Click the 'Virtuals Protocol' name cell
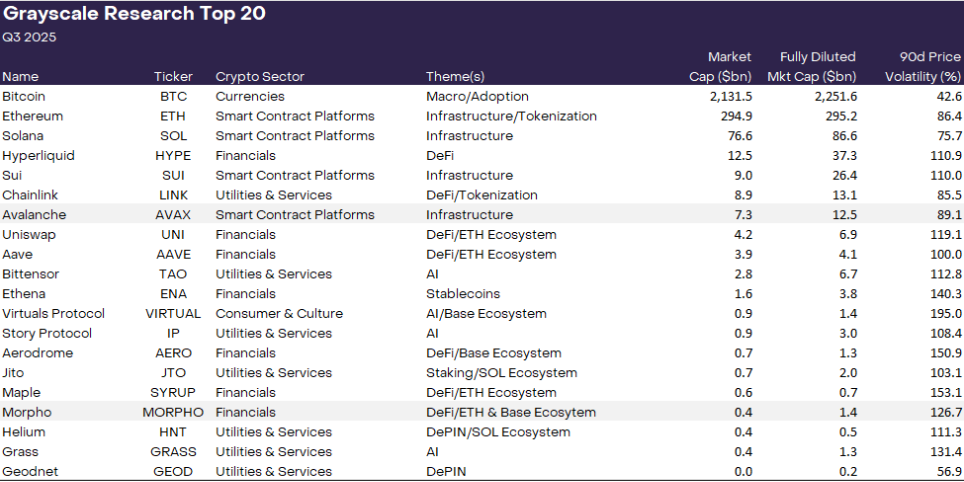 click(x=53, y=313)
